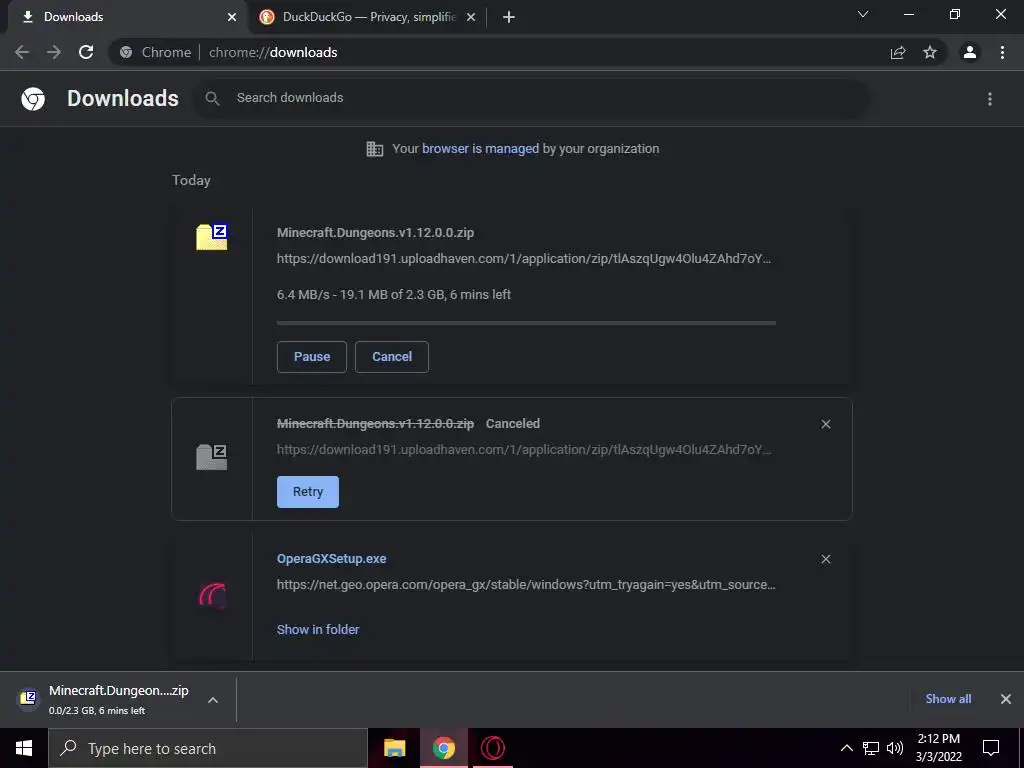
Task: Click the zip icon of the active download
Action: point(212,236)
